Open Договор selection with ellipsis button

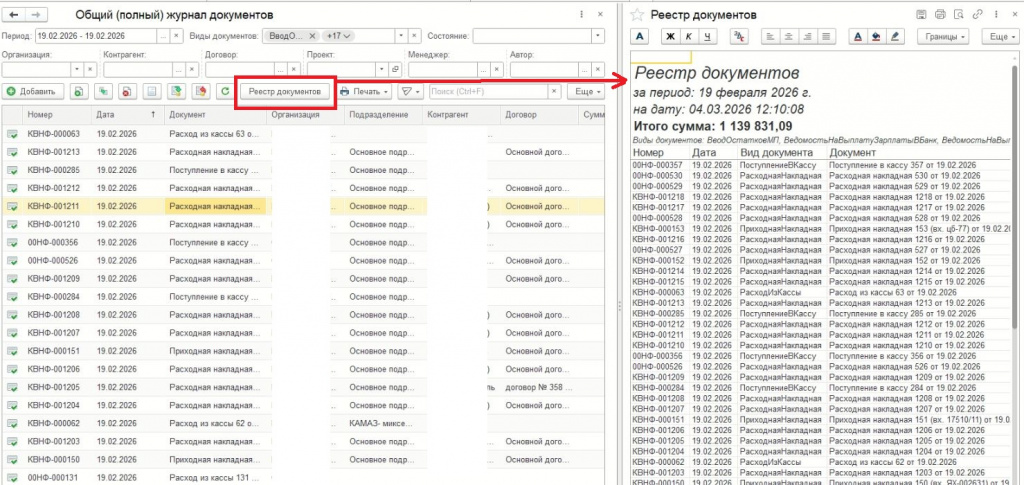280,69
